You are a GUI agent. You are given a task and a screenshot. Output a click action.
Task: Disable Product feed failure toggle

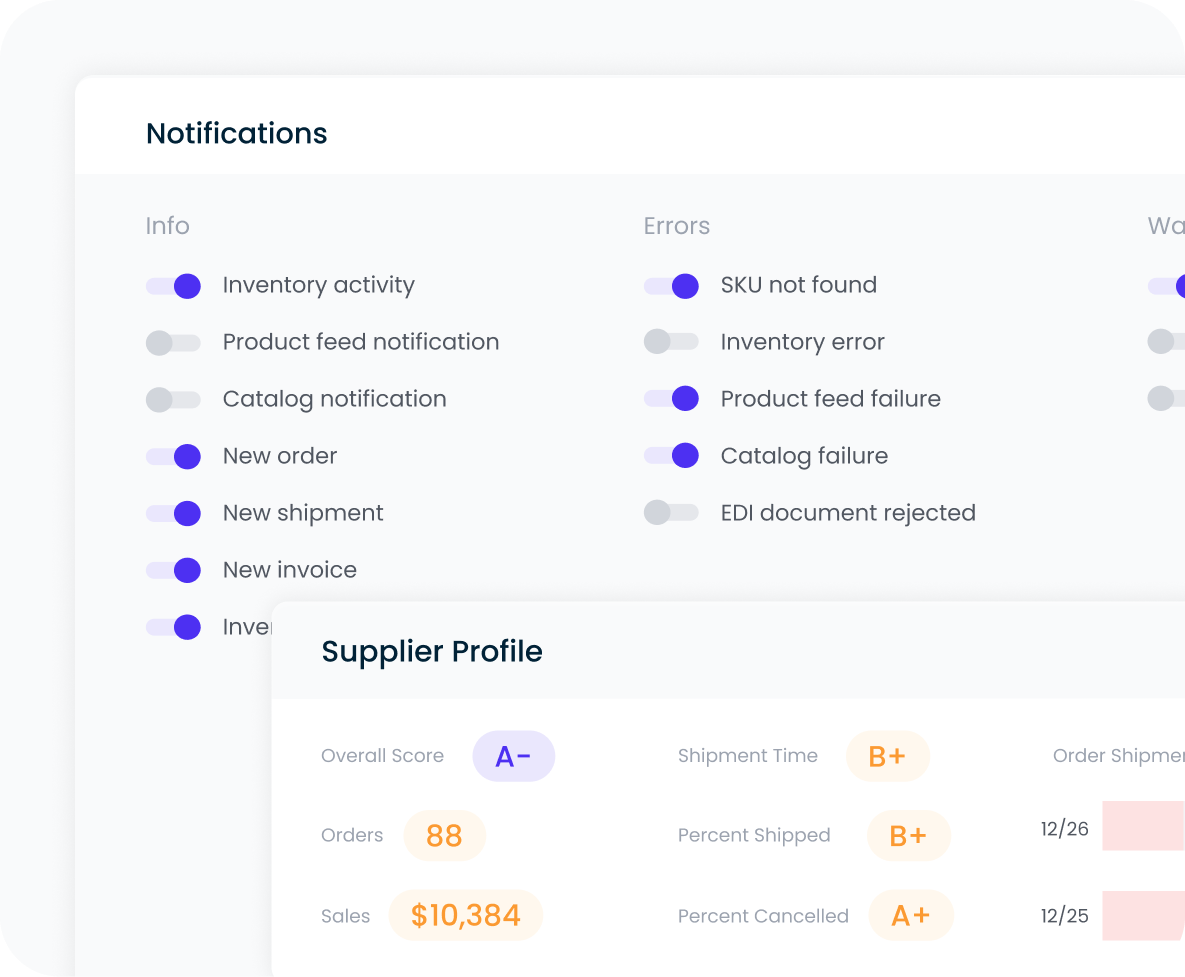(671, 400)
